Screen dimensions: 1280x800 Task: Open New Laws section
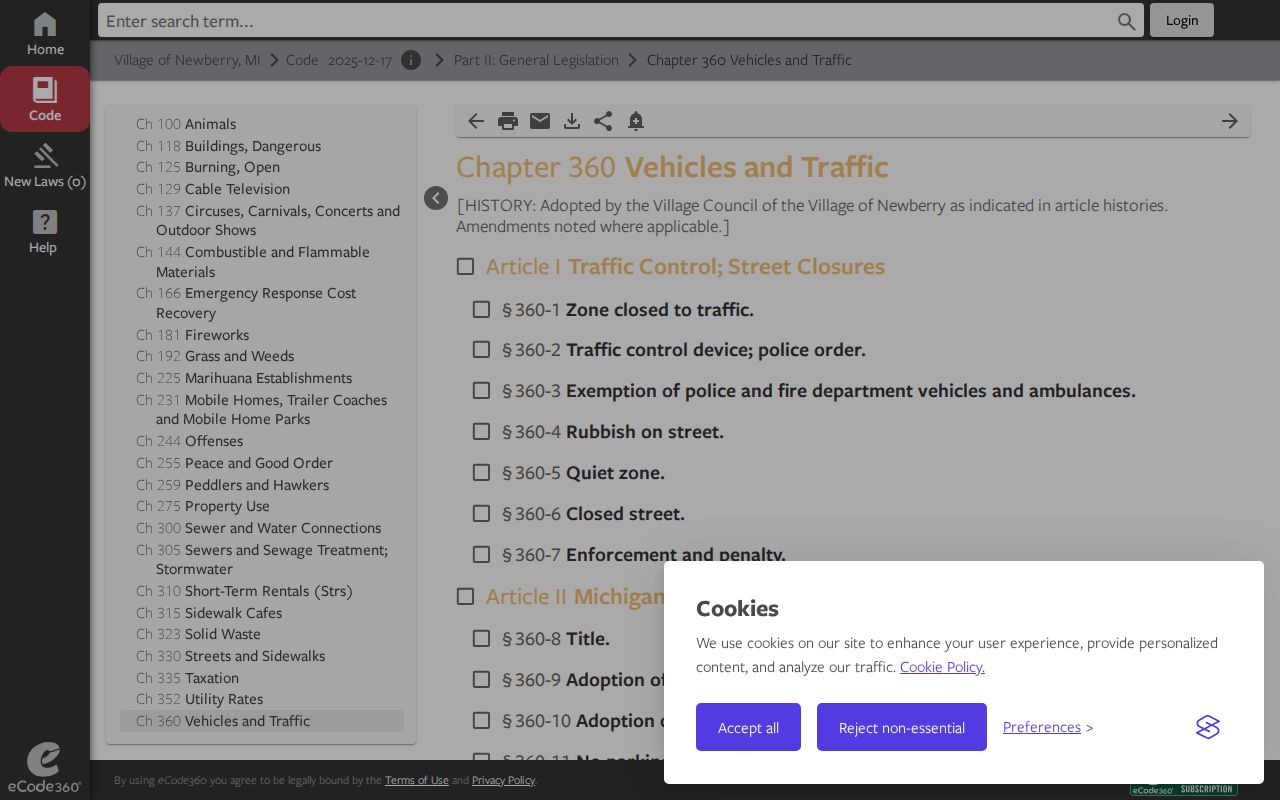tap(45, 165)
